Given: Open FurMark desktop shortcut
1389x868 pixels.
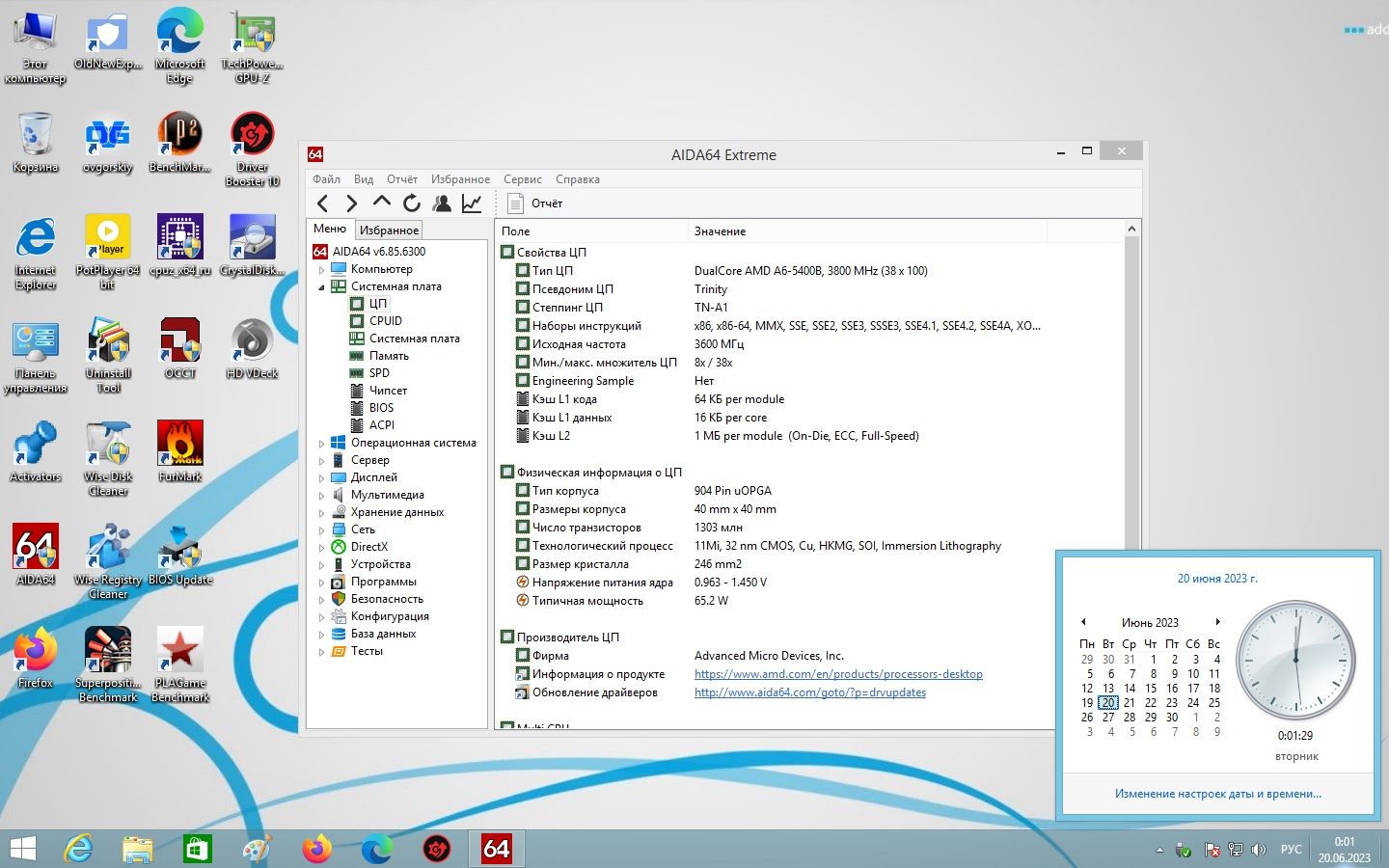Looking at the screenshot, I should 180,451.
